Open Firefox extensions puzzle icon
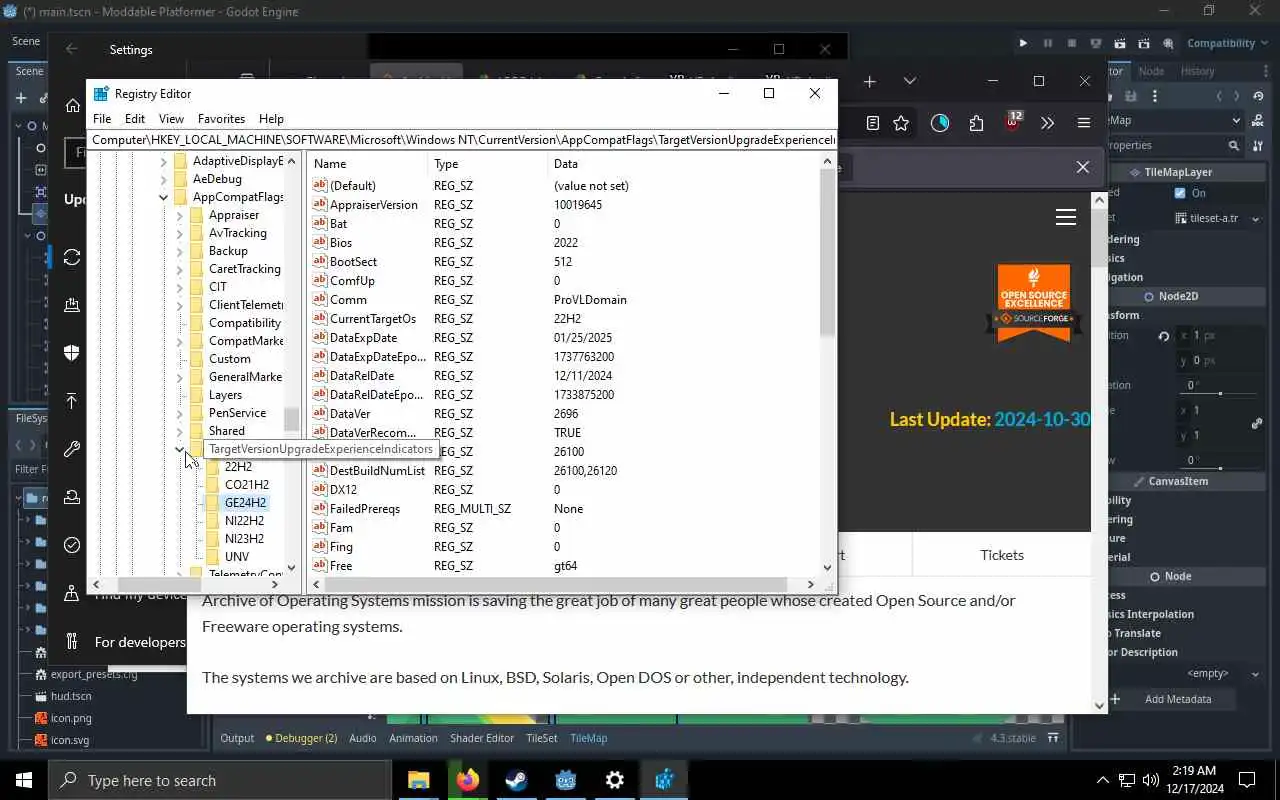The width and height of the screenshot is (1280, 800). [x=976, y=123]
